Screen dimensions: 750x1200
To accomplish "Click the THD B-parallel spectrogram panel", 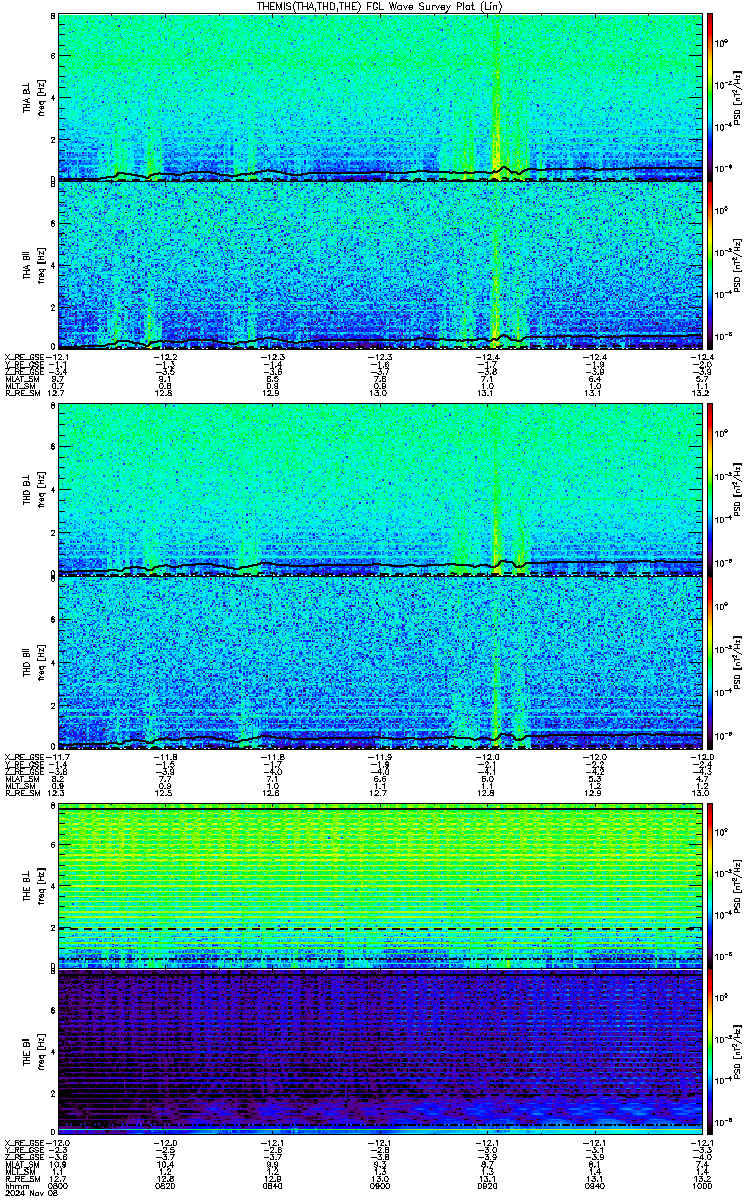I will click(379, 664).
